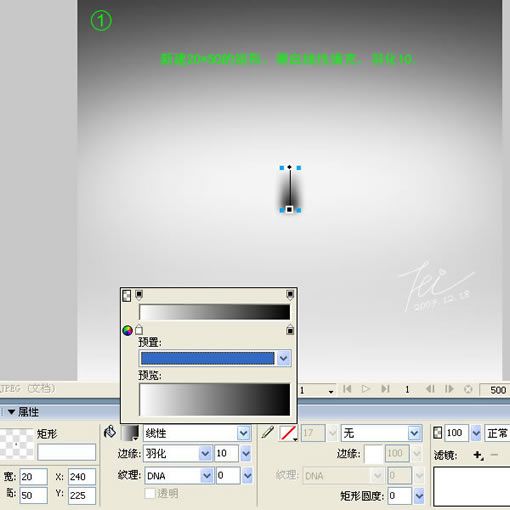The width and height of the screenshot is (510, 510).
Task: Open the feather amount slider arrow
Action: pyautogui.click(x=246, y=454)
